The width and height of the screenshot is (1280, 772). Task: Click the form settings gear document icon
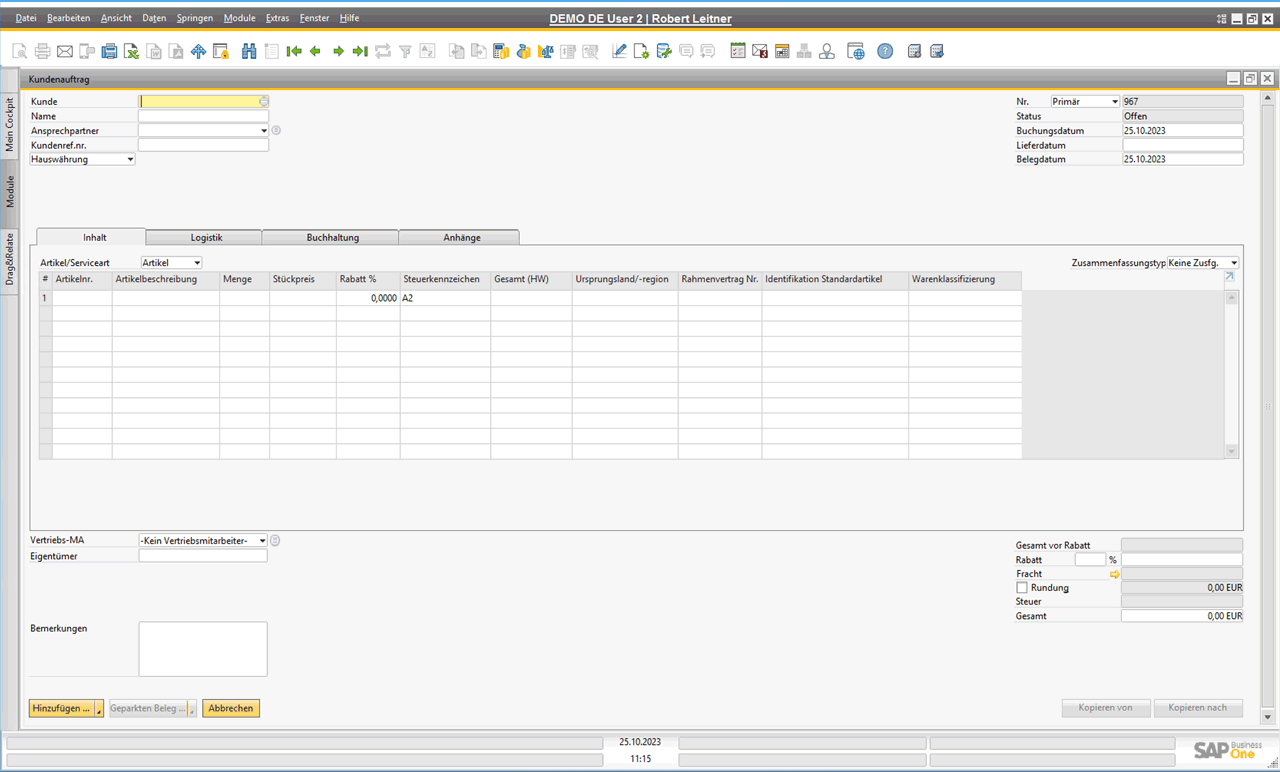pyautogui.click(x=641, y=51)
